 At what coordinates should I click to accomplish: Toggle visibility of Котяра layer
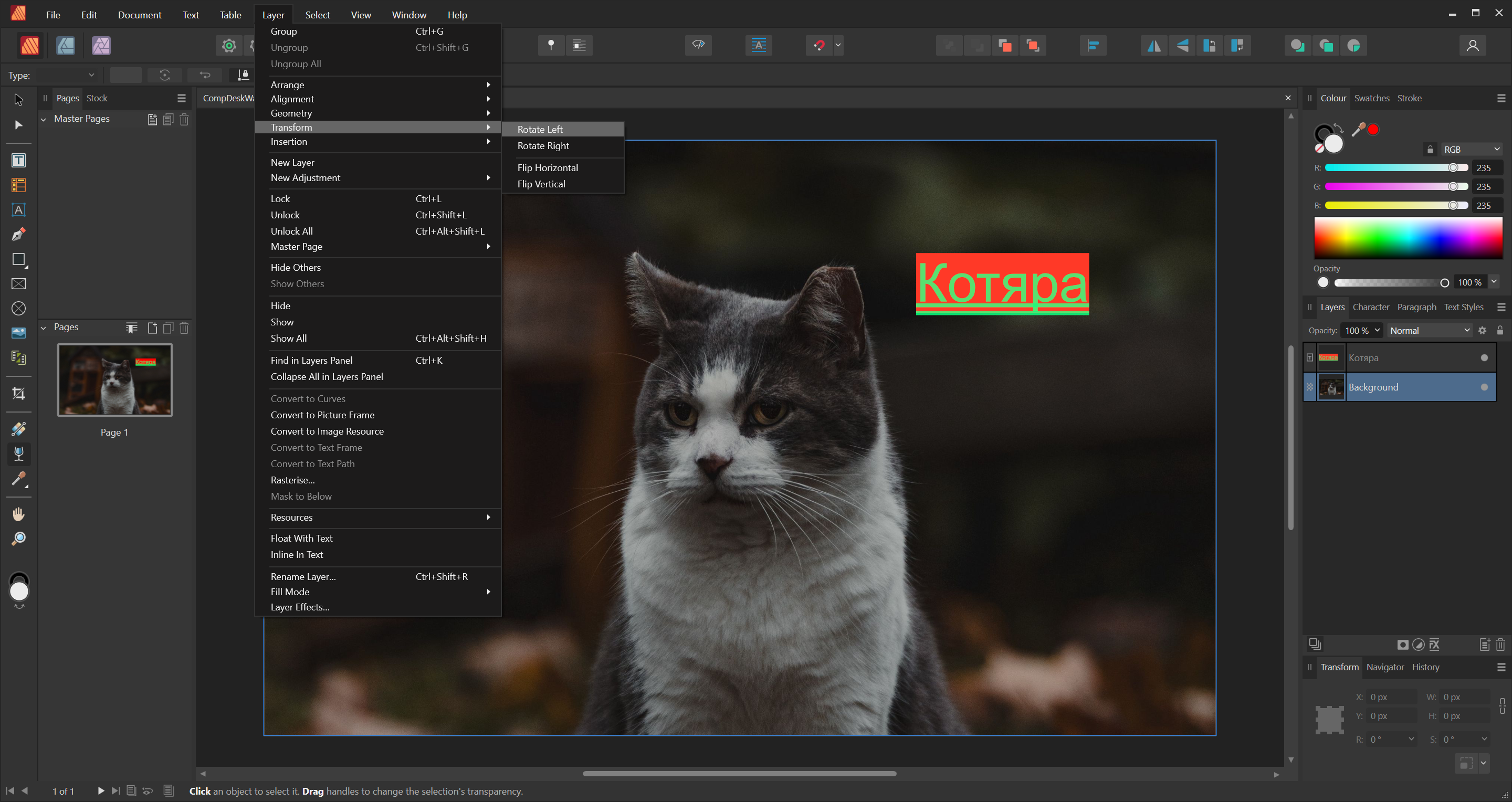(1484, 358)
